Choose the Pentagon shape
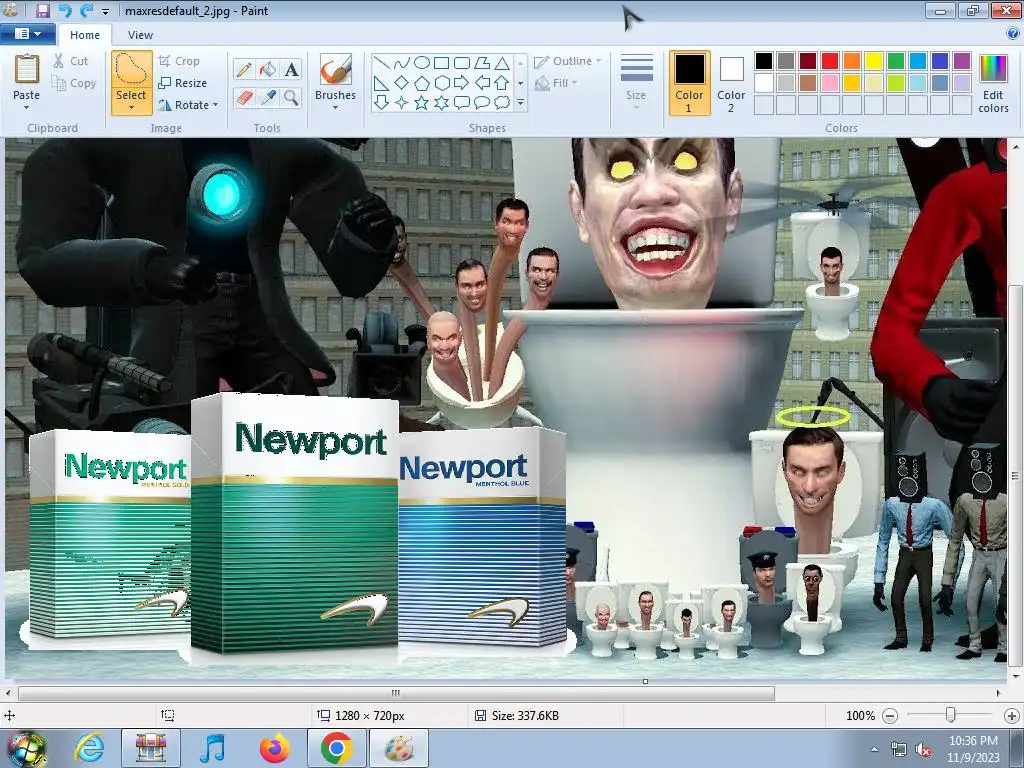1024x768 pixels. coord(422,83)
